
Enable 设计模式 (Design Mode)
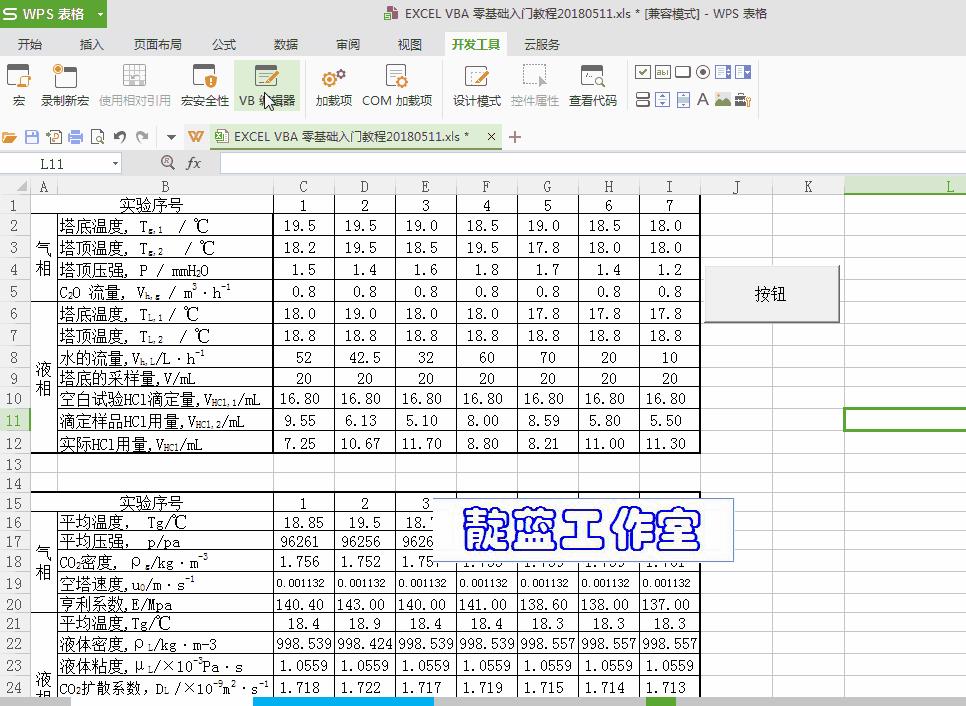click(477, 85)
